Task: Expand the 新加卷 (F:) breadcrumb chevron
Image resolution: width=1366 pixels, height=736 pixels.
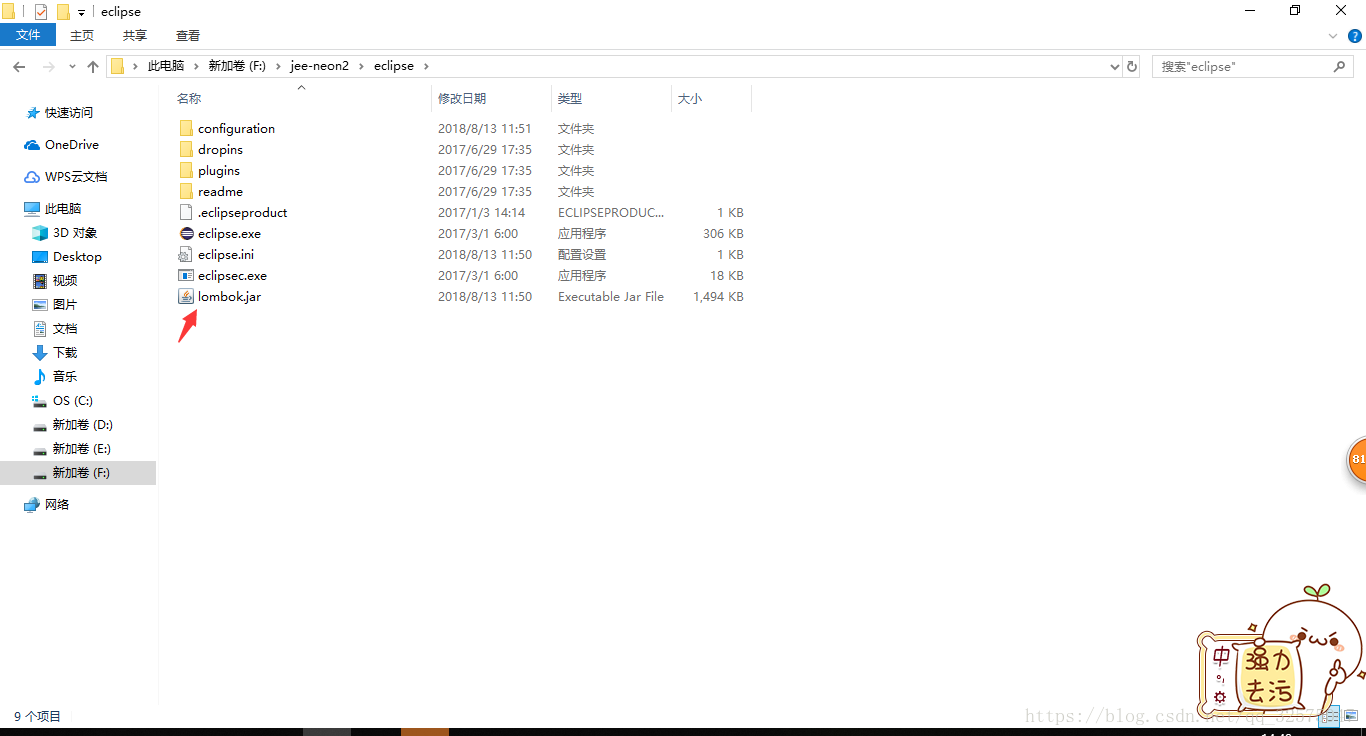Action: (279, 66)
